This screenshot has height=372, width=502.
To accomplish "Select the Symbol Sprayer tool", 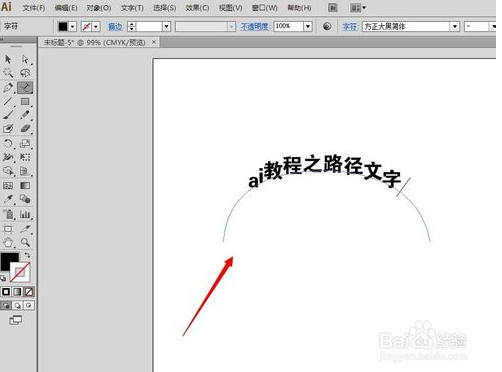I will (8, 214).
